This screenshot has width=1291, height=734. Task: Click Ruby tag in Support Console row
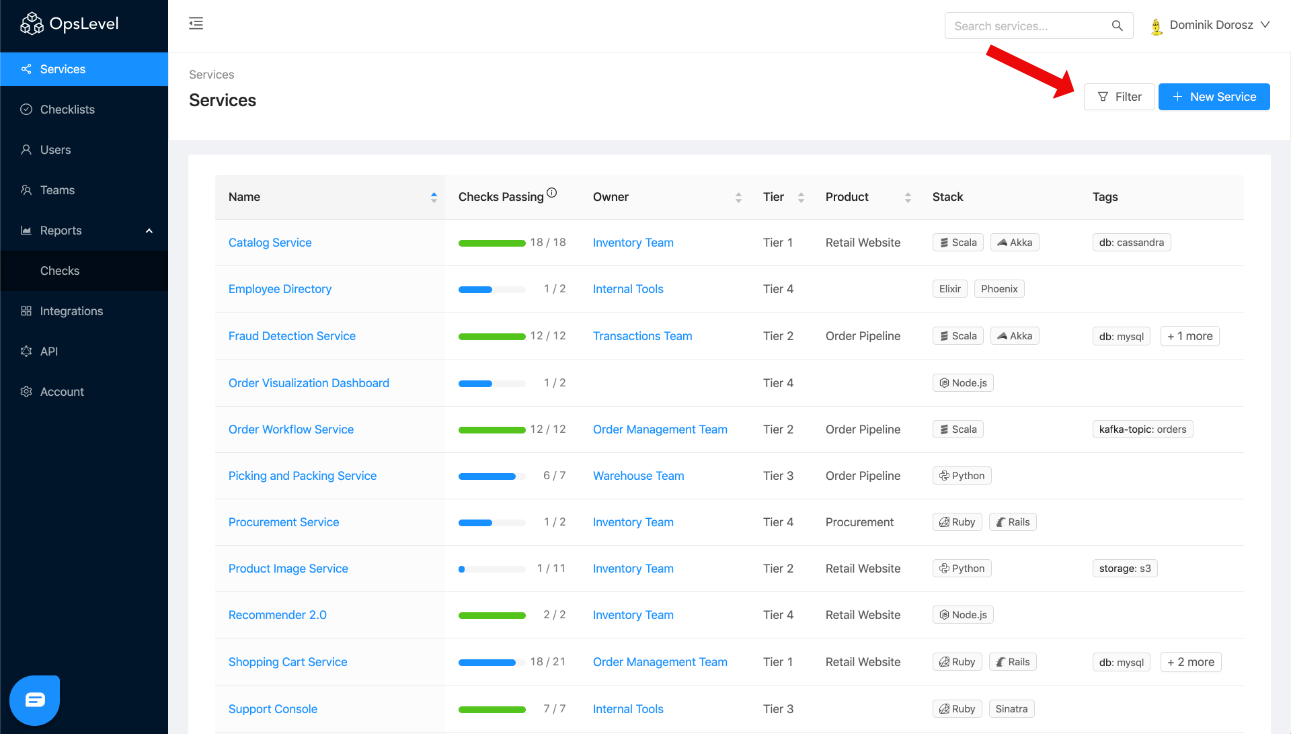[x=958, y=709]
